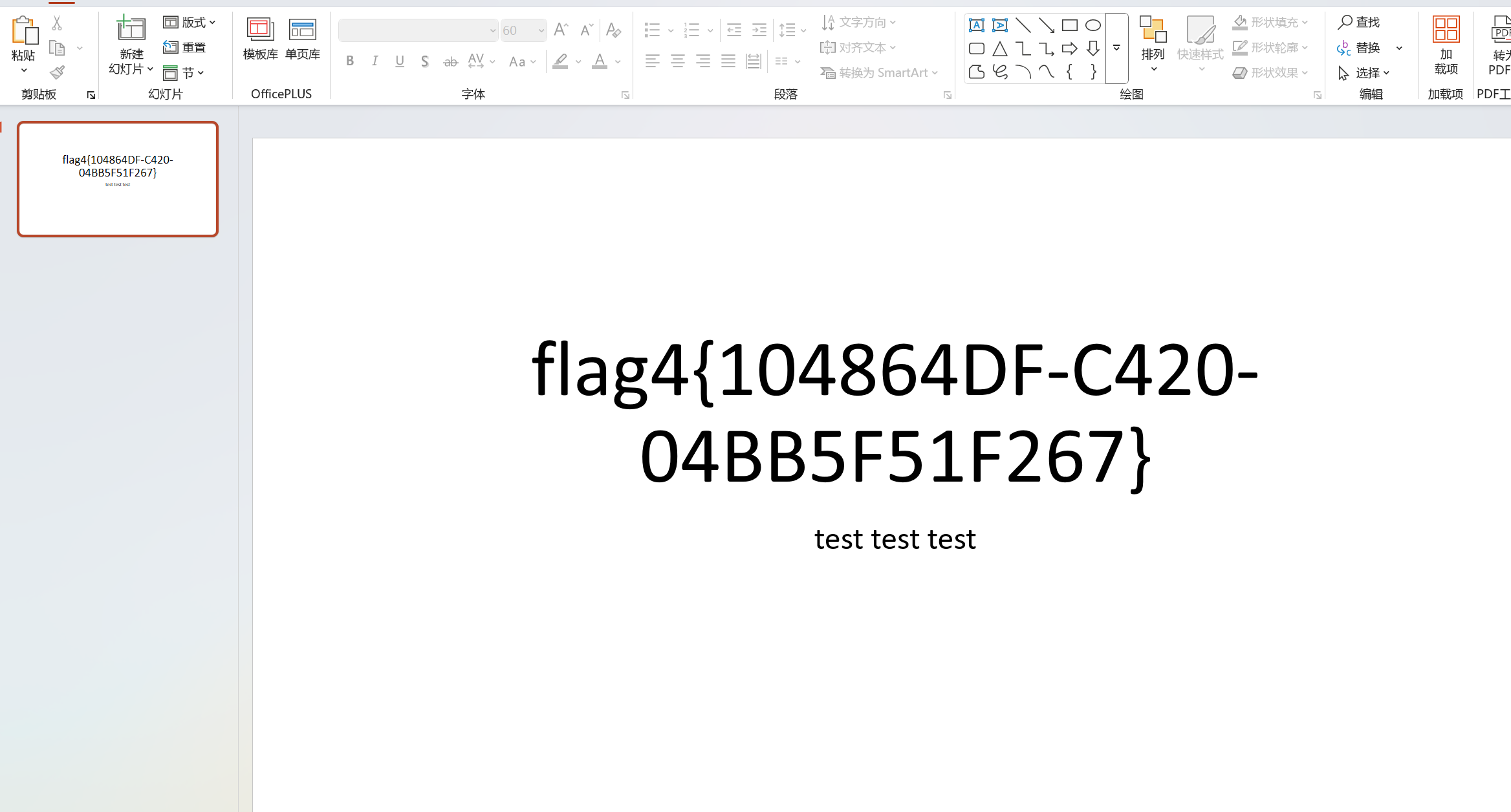Expand the shapes gallery more arrow
1511x812 pixels.
click(x=1116, y=48)
